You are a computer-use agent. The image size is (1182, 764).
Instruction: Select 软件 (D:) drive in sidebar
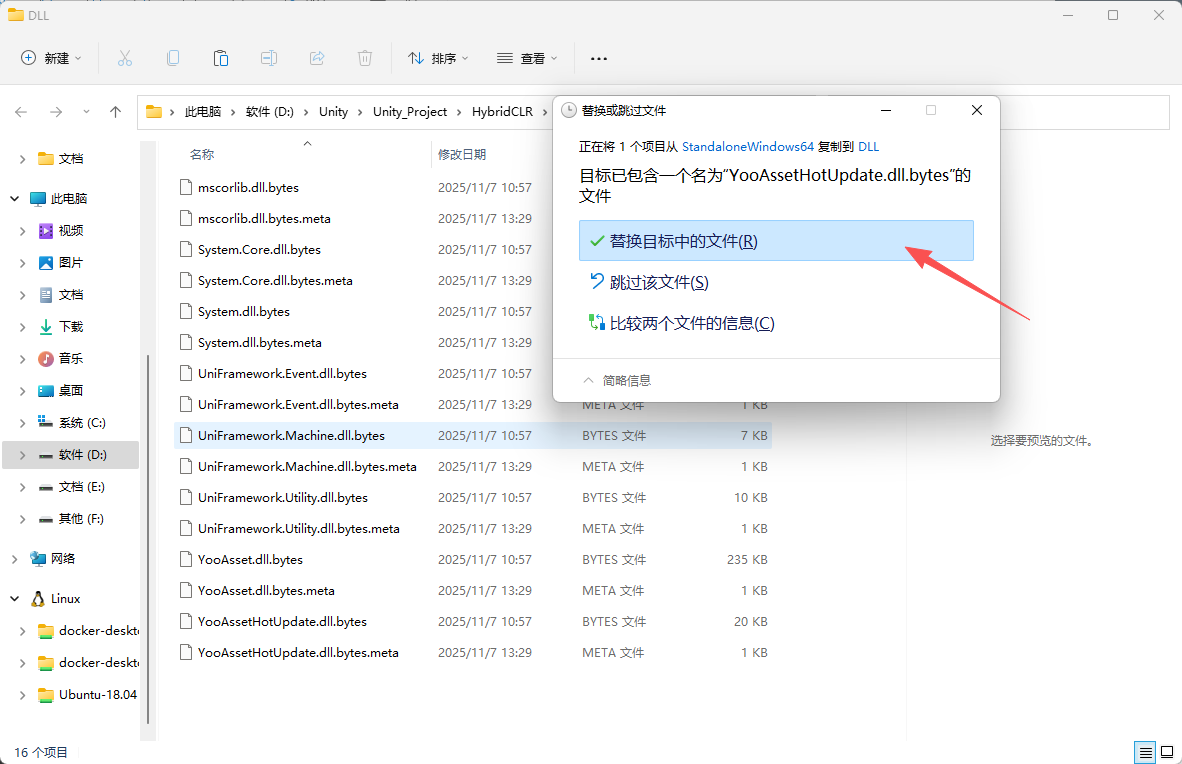pyautogui.click(x=70, y=455)
